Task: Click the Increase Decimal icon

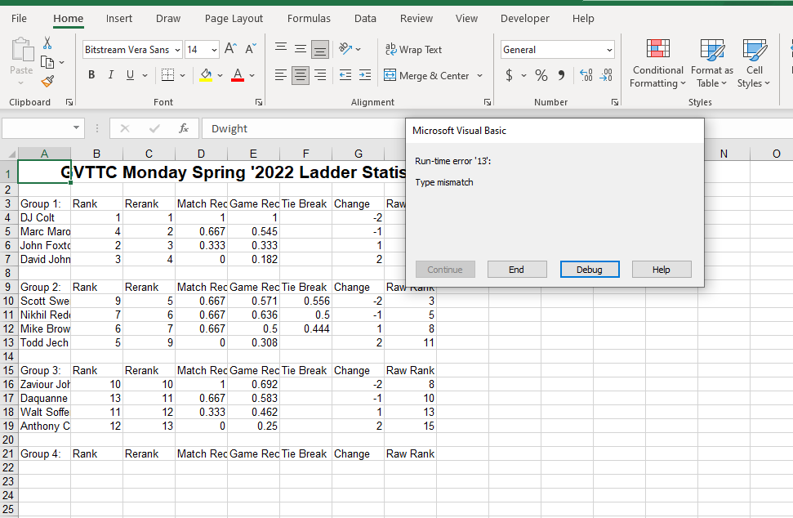Action: [x=585, y=75]
